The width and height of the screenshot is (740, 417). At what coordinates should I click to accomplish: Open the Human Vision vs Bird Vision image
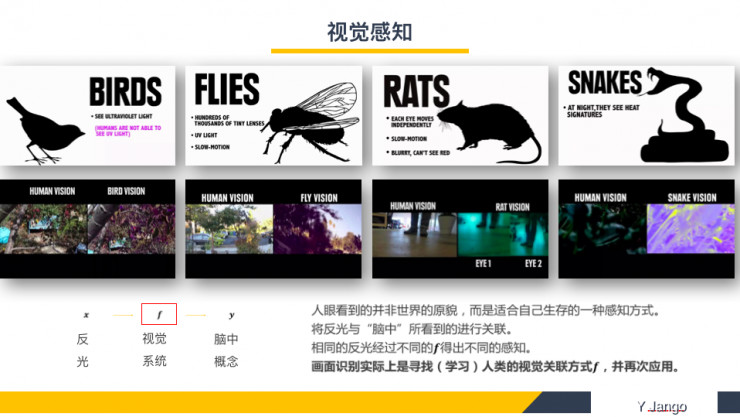87,229
